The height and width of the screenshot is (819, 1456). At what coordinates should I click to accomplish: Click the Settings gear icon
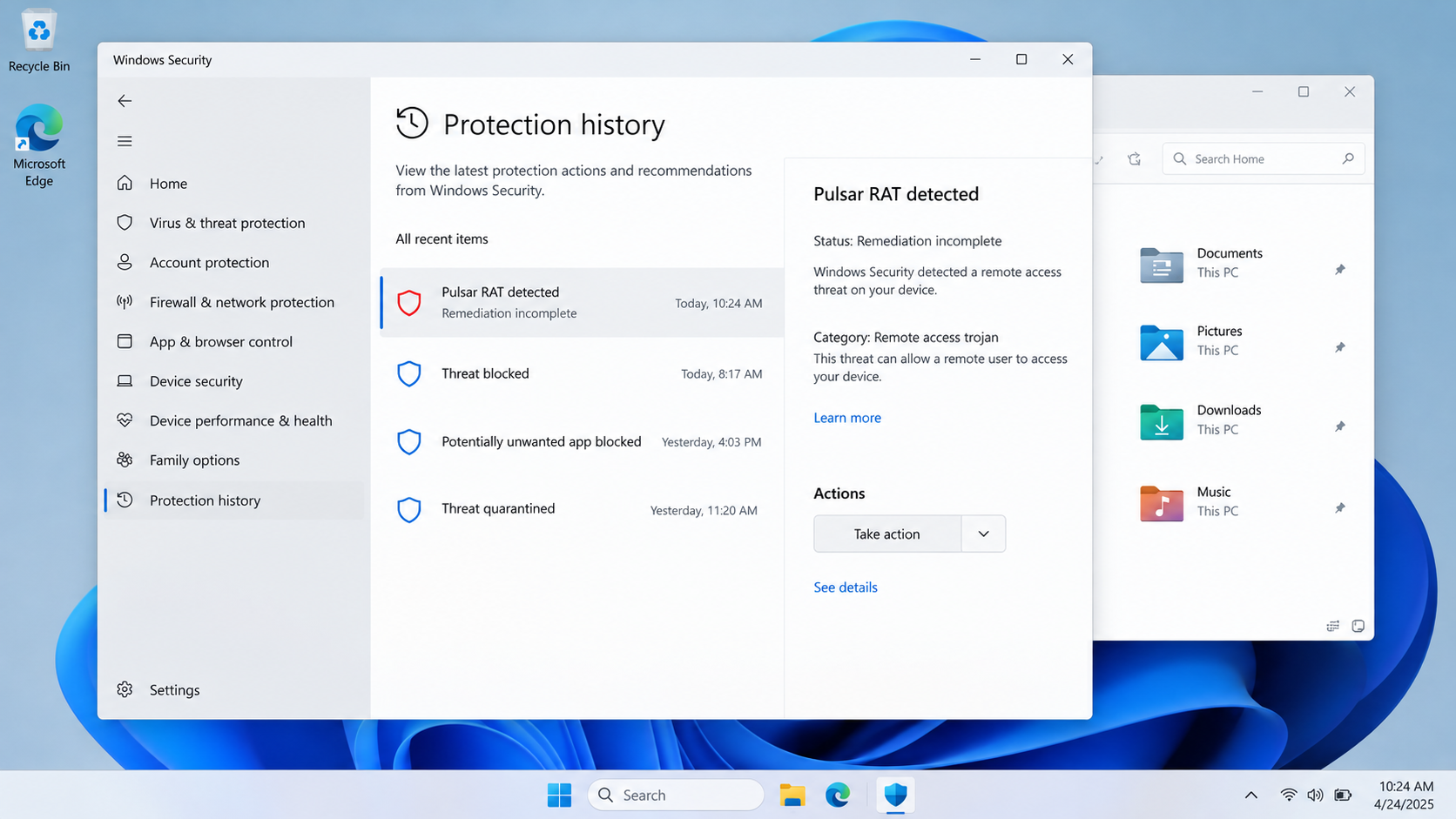click(125, 689)
